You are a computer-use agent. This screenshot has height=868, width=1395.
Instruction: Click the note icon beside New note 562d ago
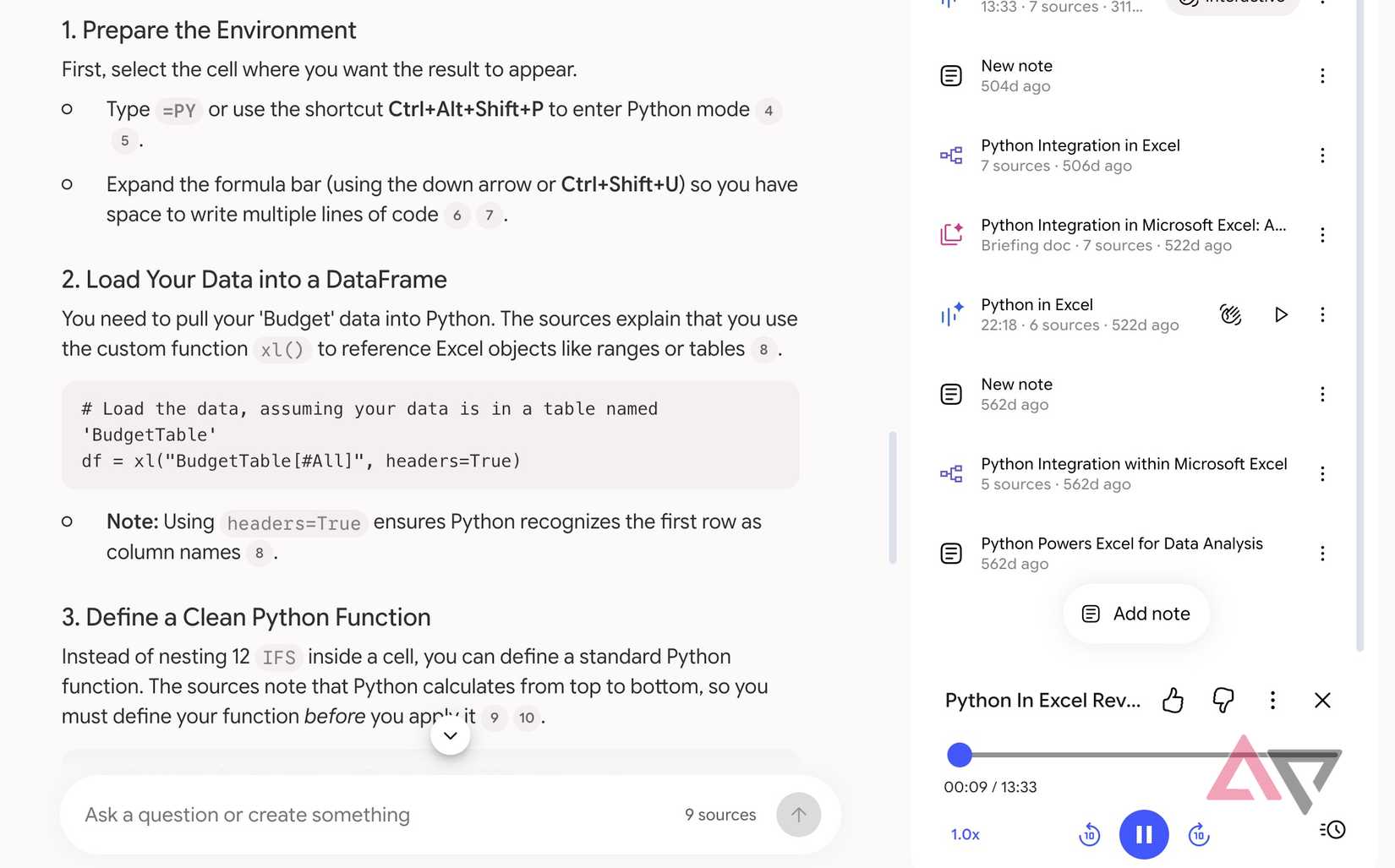pyautogui.click(x=951, y=394)
